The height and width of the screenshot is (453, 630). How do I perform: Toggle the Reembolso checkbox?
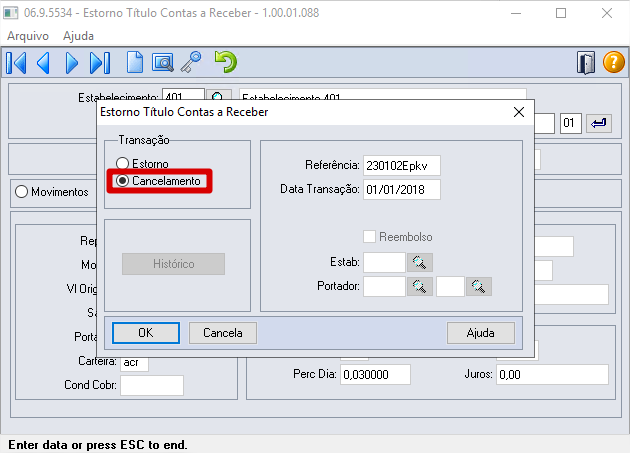[x=369, y=237]
